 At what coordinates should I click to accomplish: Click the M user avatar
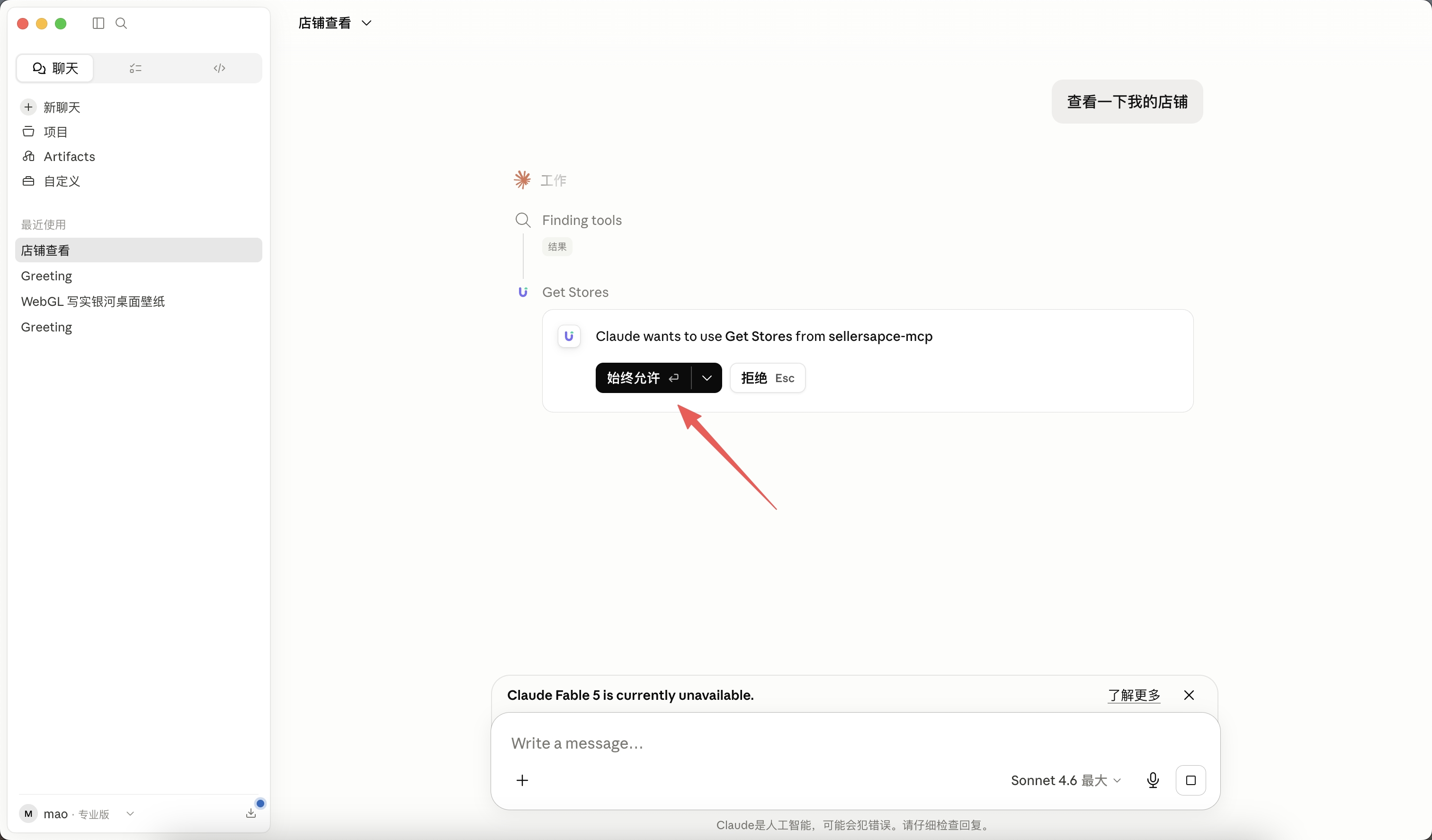(28, 814)
